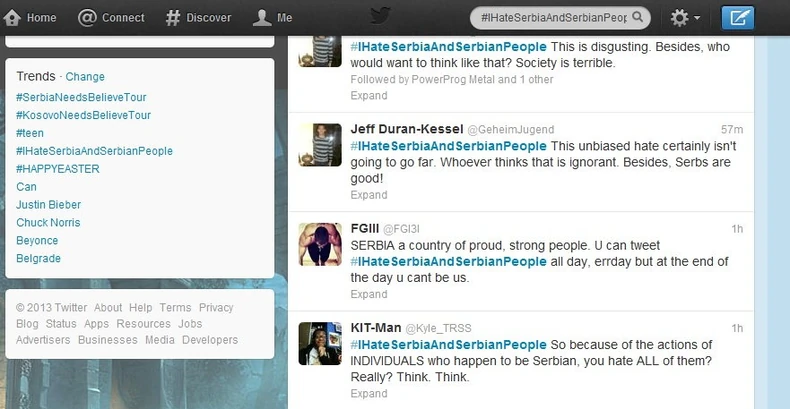This screenshot has height=409, width=790.
Task: Expand the FGIII tweet
Action: point(369,294)
